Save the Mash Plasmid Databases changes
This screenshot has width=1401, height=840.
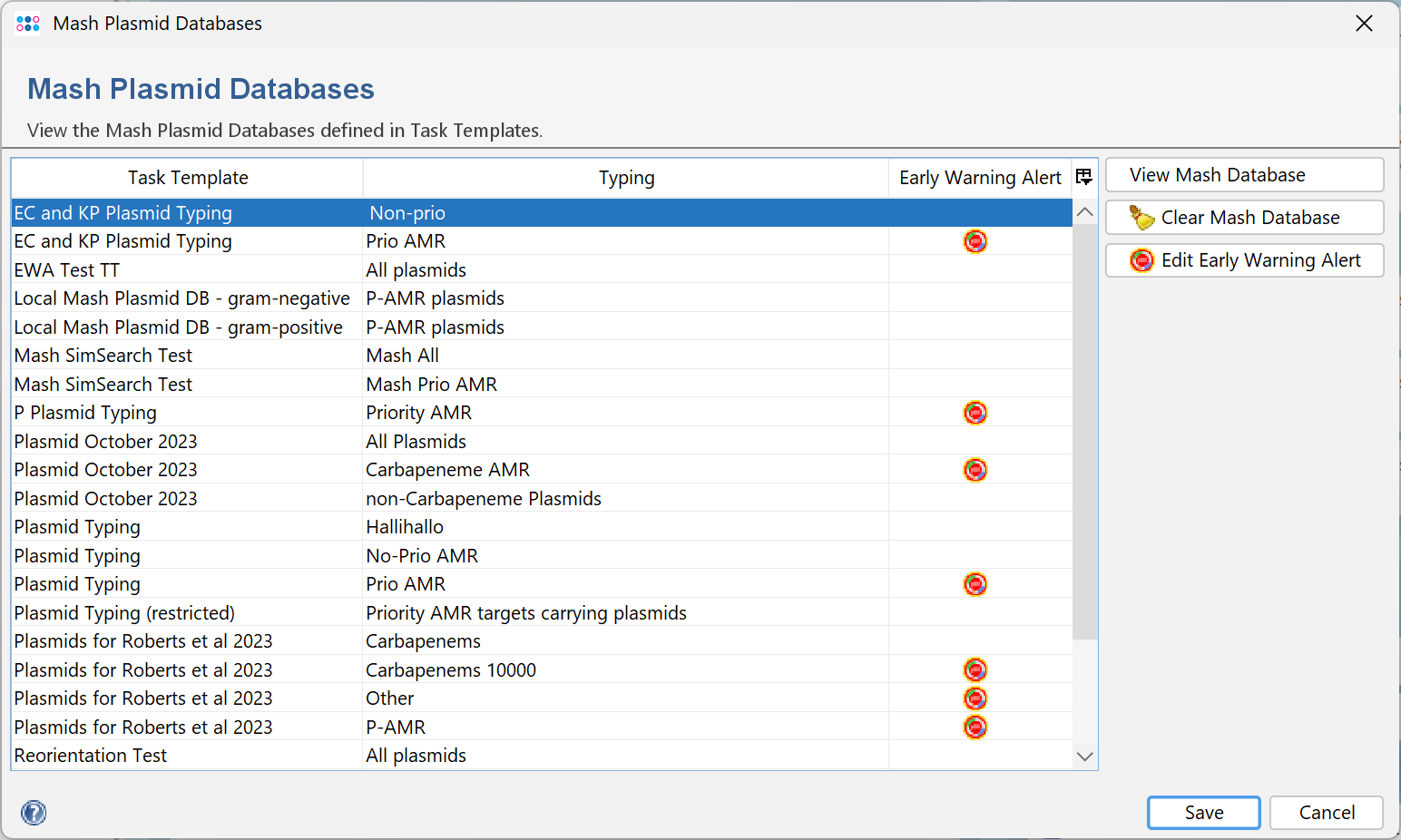tap(1203, 813)
